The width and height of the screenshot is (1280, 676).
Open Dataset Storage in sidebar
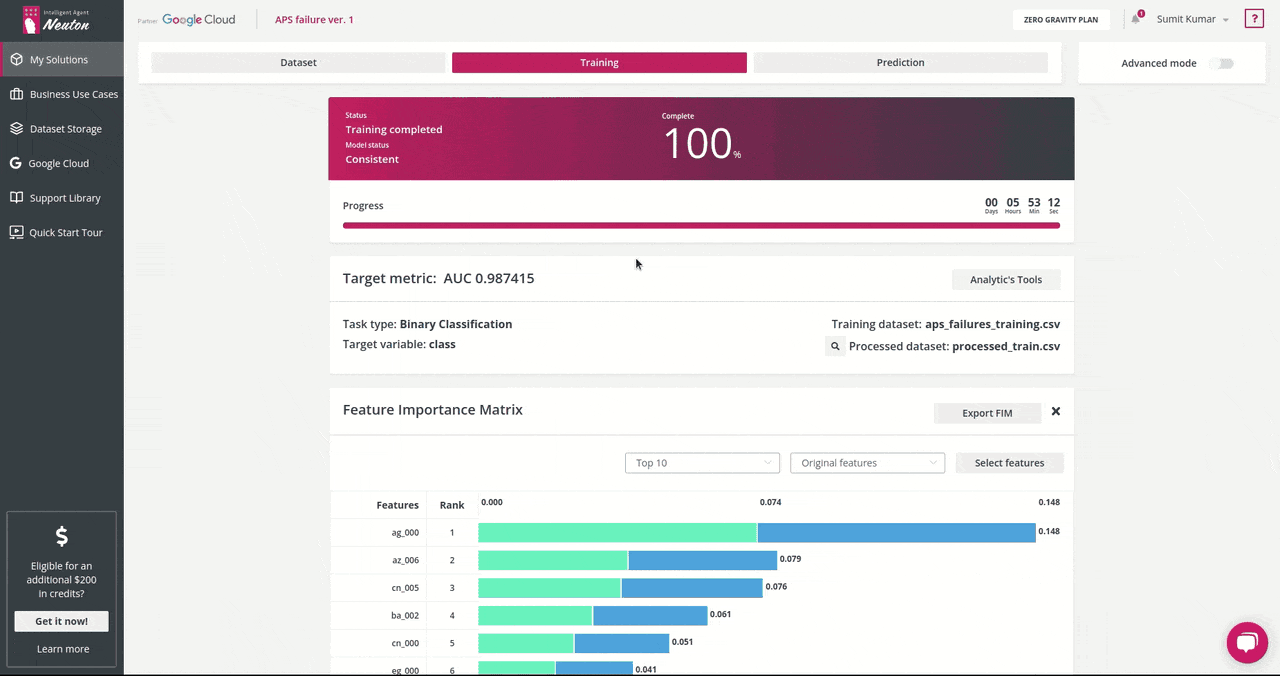pyautogui.click(x=62, y=129)
